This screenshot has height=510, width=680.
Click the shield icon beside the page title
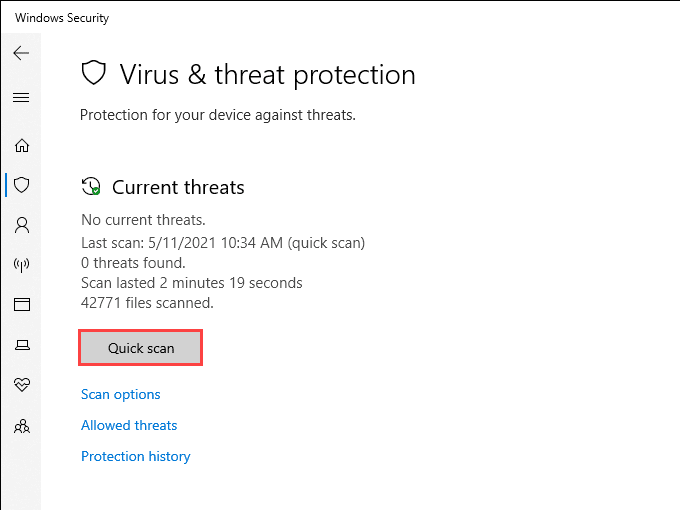pyautogui.click(x=93, y=74)
